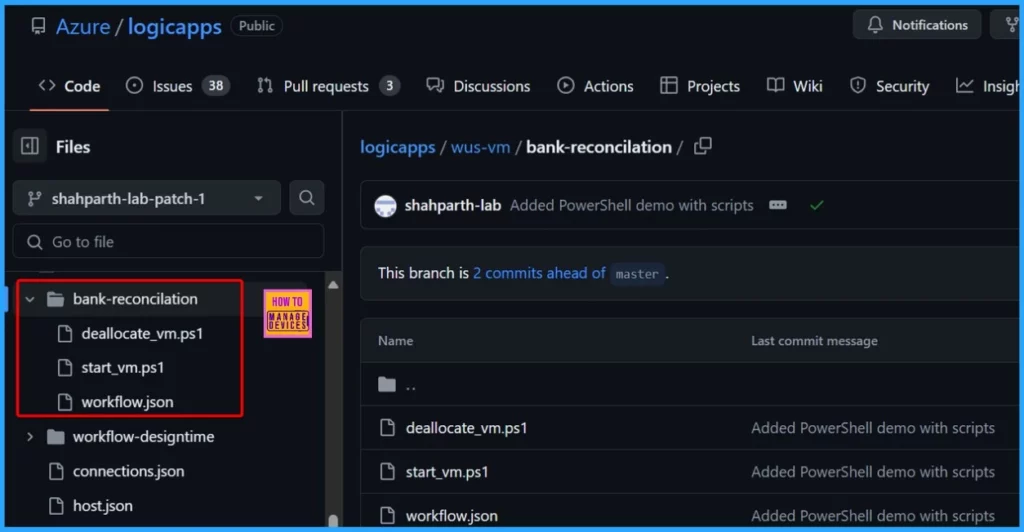This screenshot has width=1024, height=532.
Task: Click file icon beside deallocate_vm.ps1 in table
Action: pyautogui.click(x=387, y=428)
